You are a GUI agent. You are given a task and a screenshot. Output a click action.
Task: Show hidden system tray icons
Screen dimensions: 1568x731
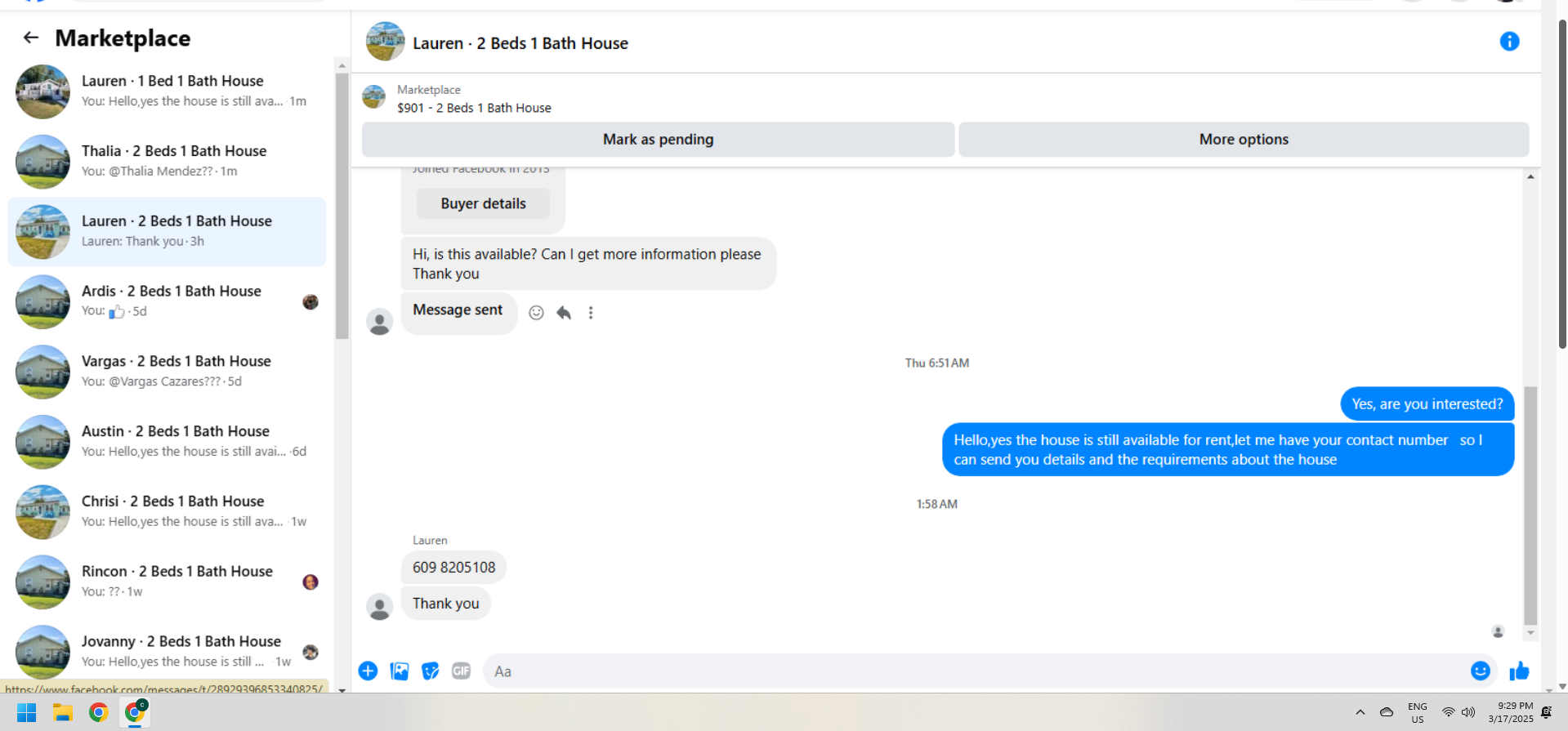1360,712
